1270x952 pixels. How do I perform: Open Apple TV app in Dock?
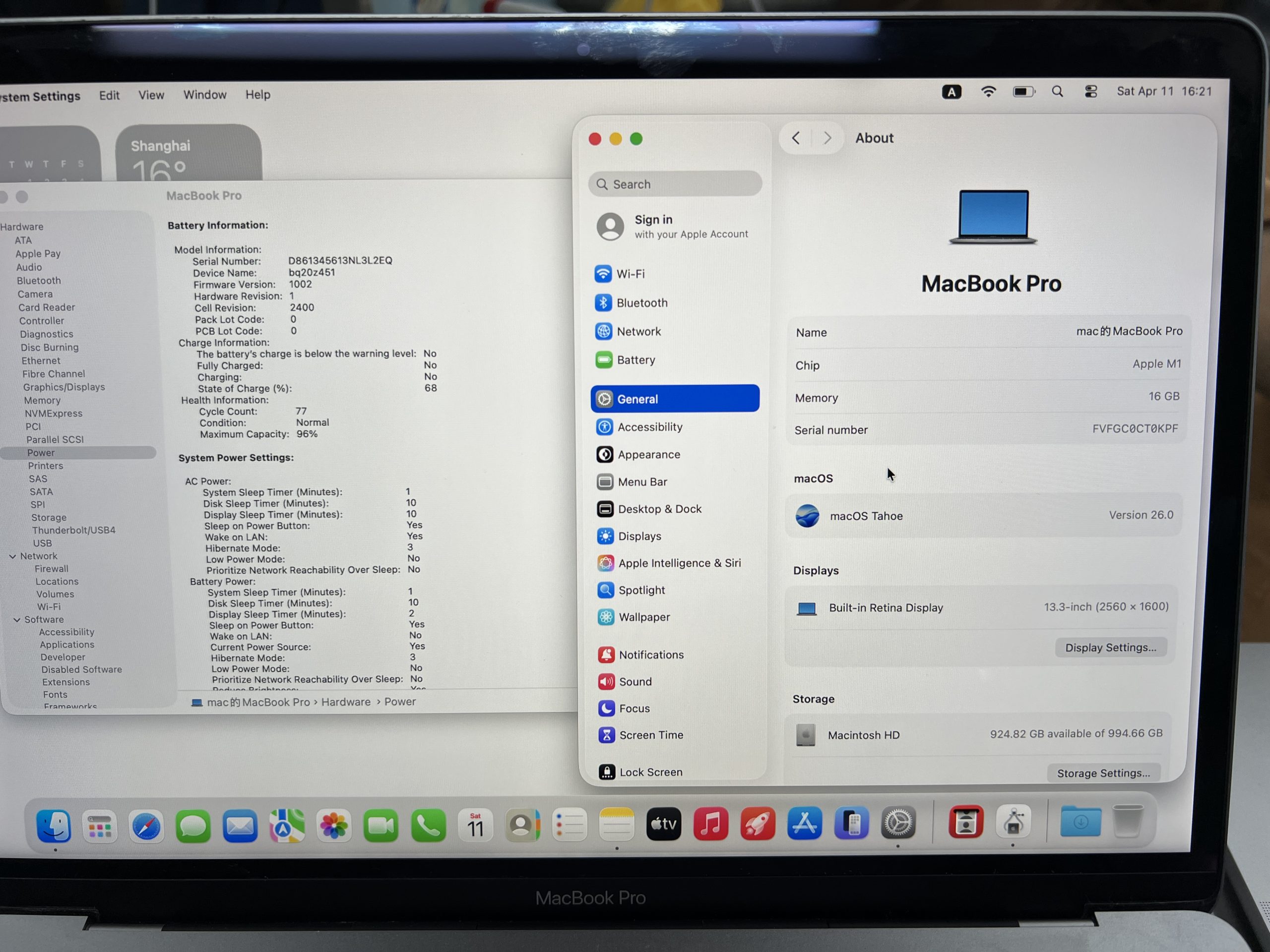[663, 825]
